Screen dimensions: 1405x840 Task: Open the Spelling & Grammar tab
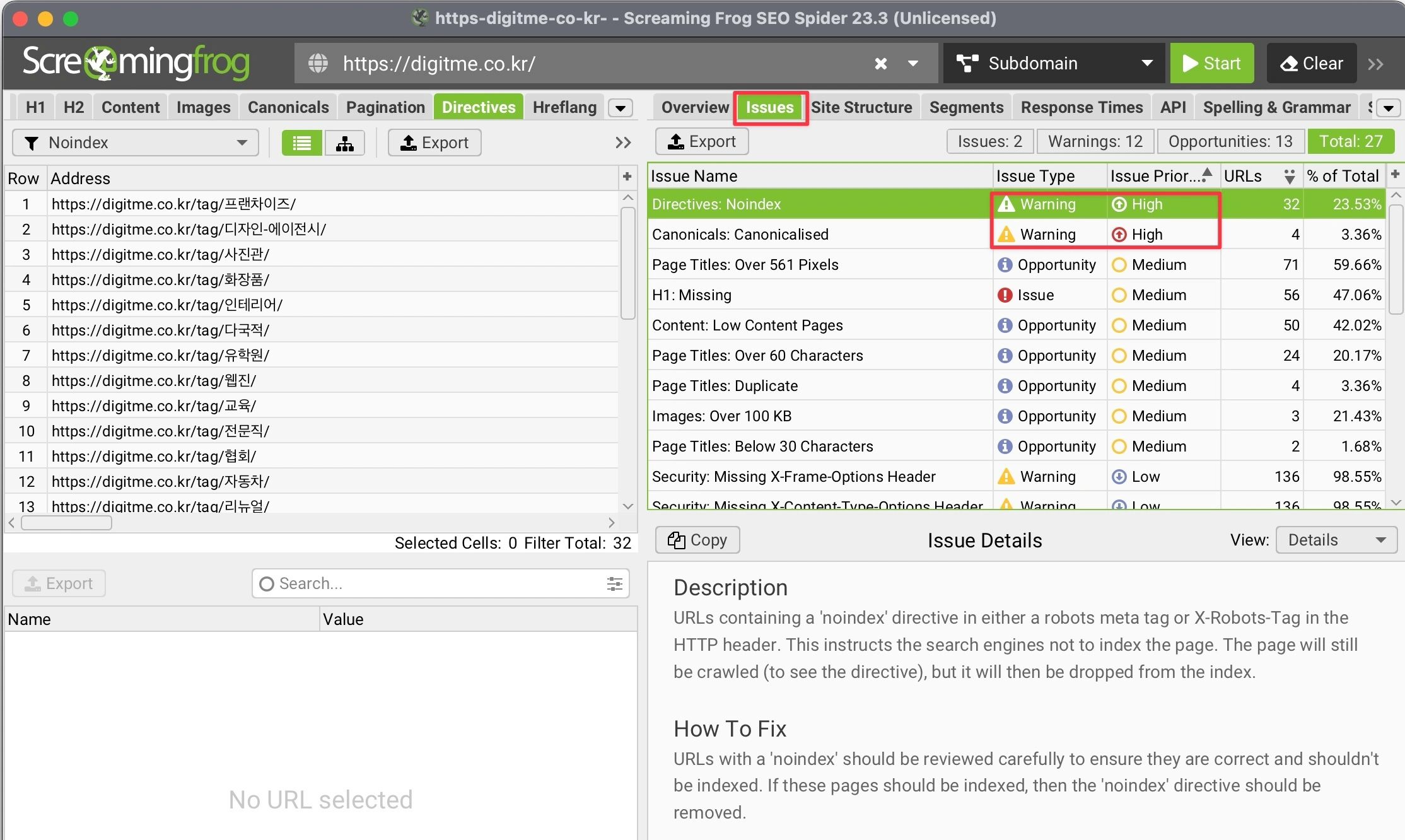1276,107
